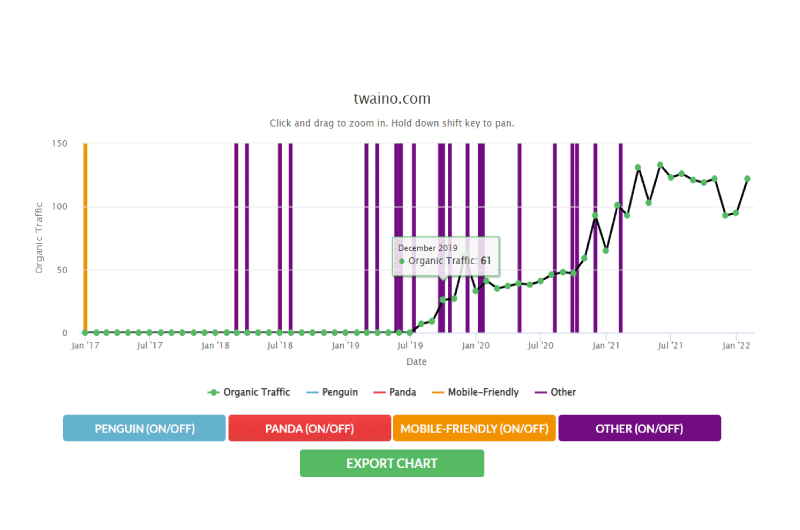Click the 100 y-axis value

click(59, 207)
